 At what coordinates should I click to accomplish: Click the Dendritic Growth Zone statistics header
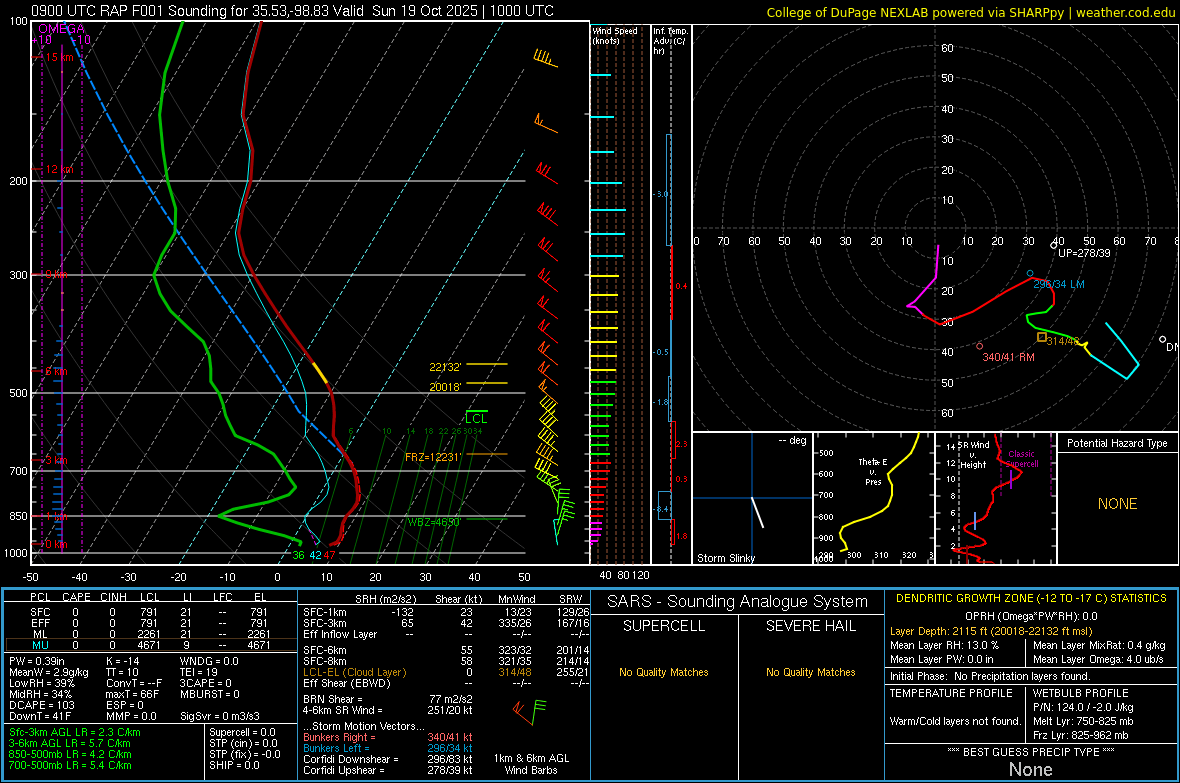1031,599
